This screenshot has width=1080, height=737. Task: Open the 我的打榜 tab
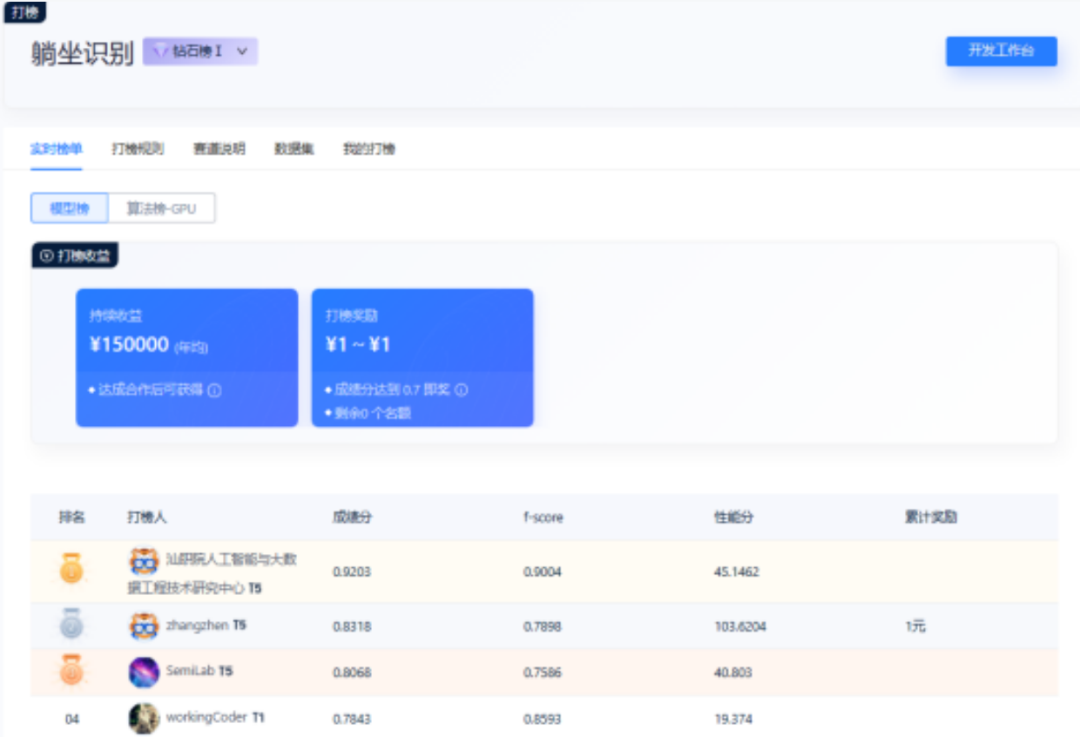coord(369,149)
